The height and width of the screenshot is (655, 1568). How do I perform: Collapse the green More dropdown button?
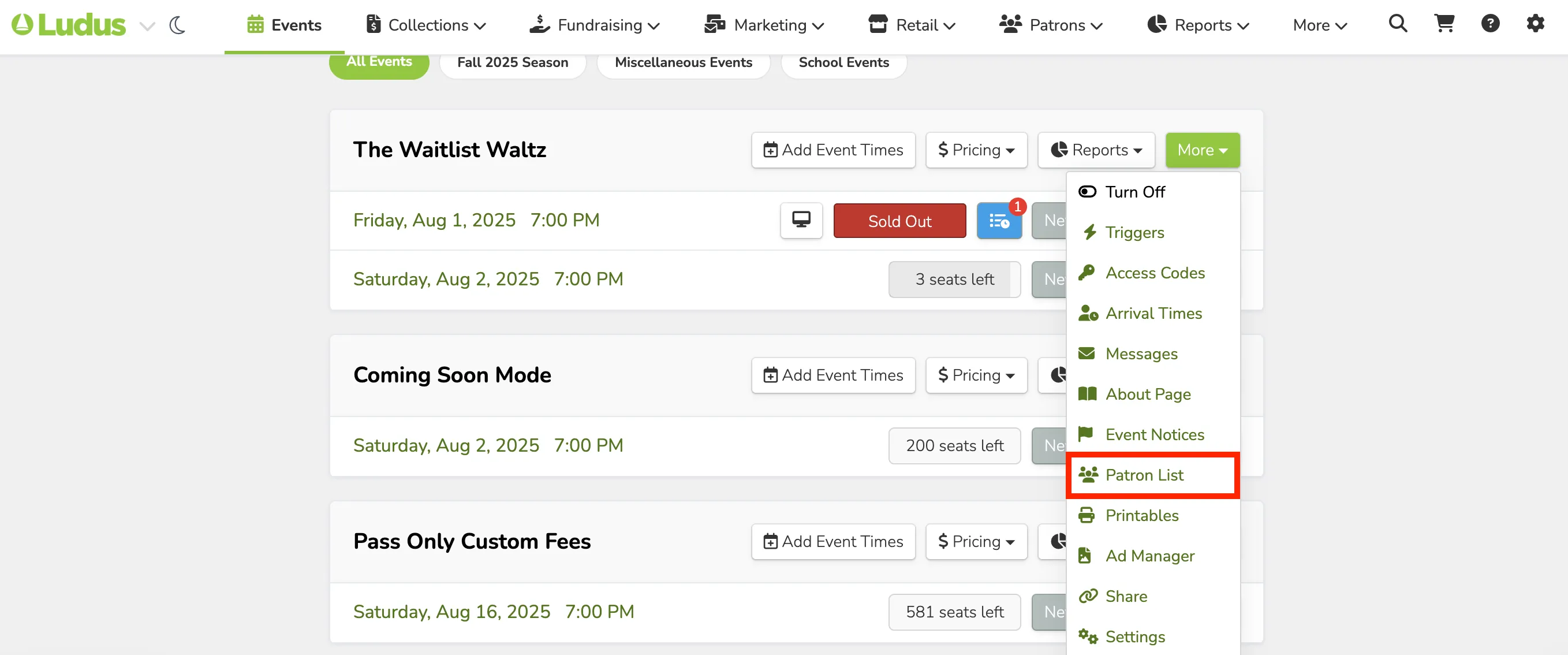pos(1202,150)
